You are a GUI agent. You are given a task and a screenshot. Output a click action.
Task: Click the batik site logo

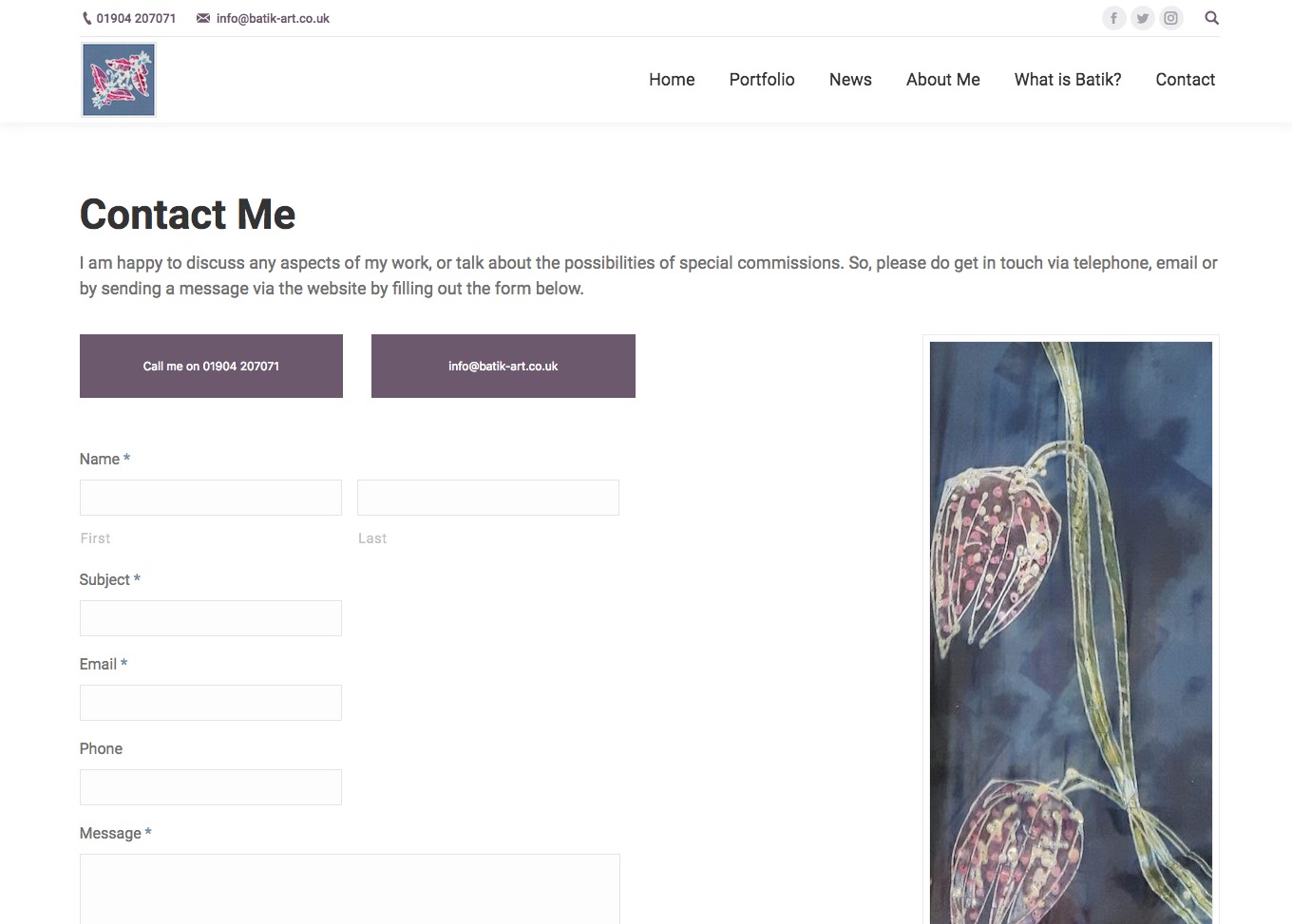click(x=119, y=80)
